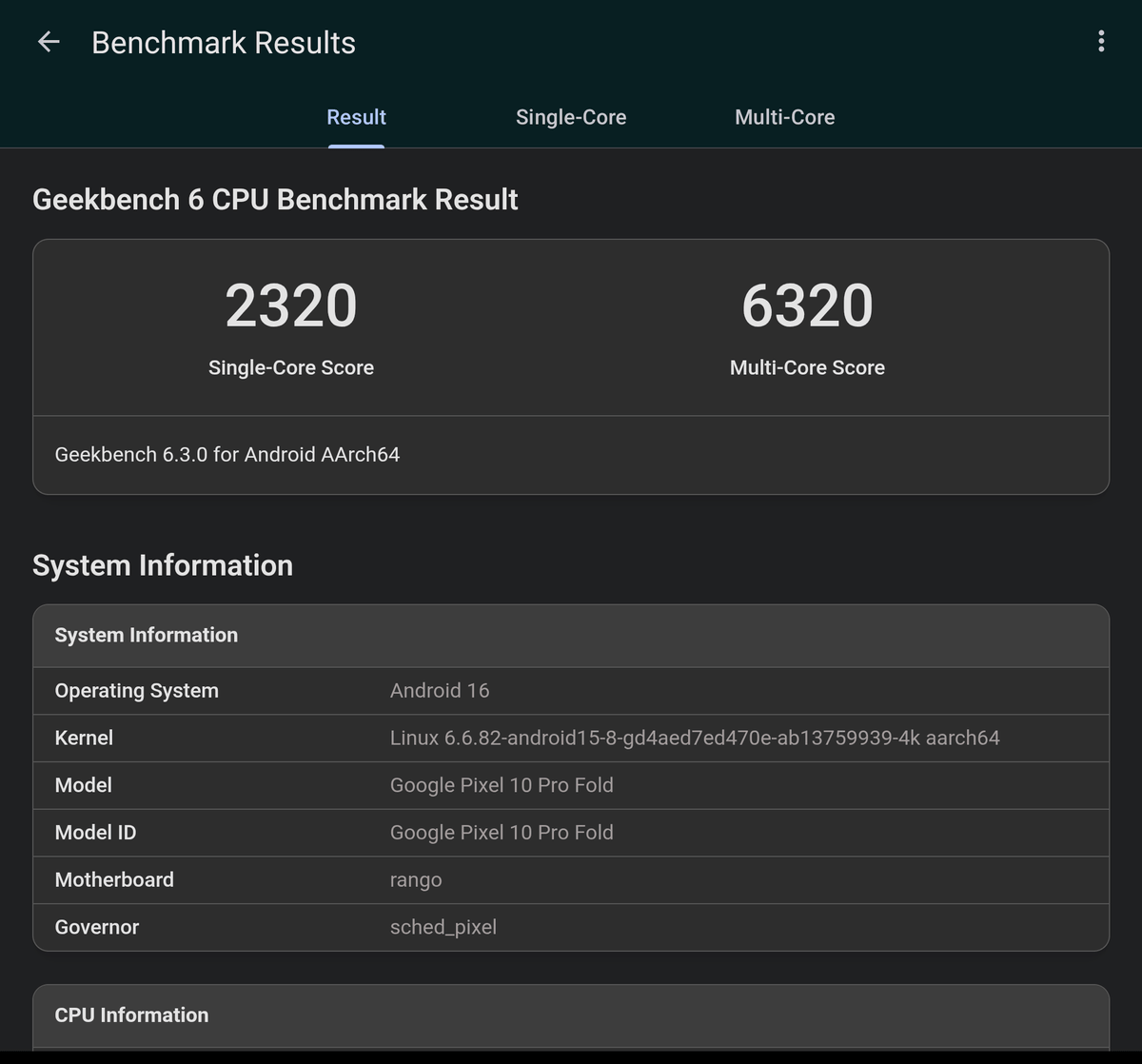Tap the Model ID row
This screenshot has height=1064, width=1142.
[x=571, y=833]
